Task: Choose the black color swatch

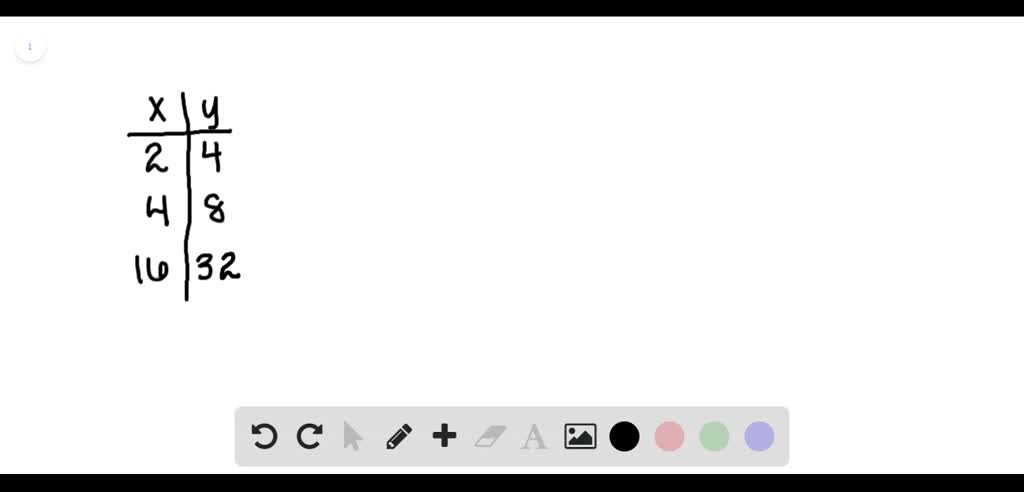Action: click(624, 436)
